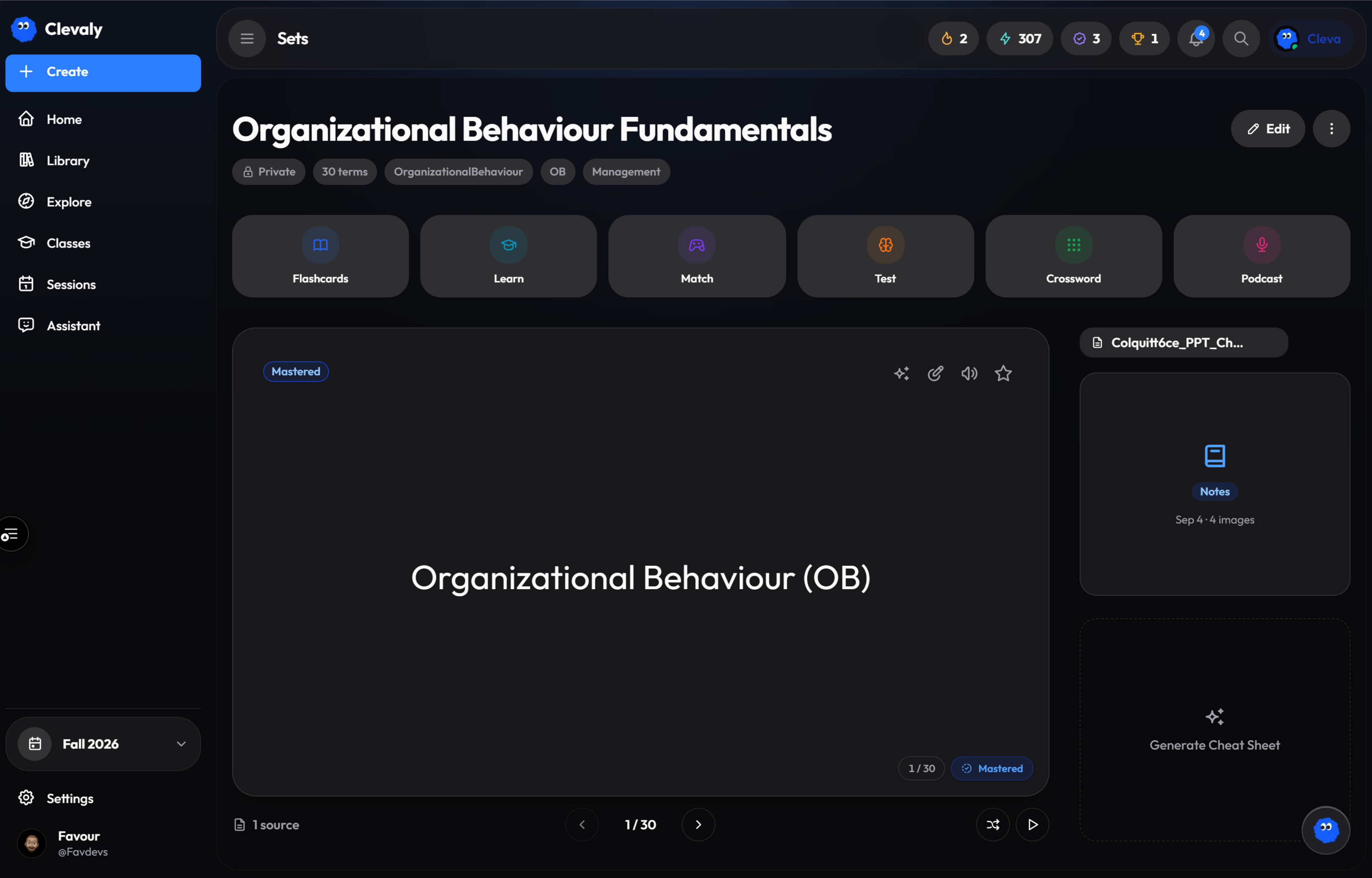Play card audio with speaker icon
This screenshot has height=878, width=1372.
coord(970,373)
